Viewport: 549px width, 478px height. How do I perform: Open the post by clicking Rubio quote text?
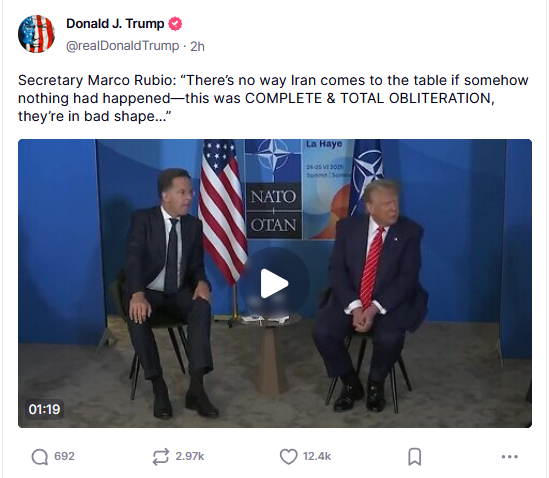tap(273, 98)
